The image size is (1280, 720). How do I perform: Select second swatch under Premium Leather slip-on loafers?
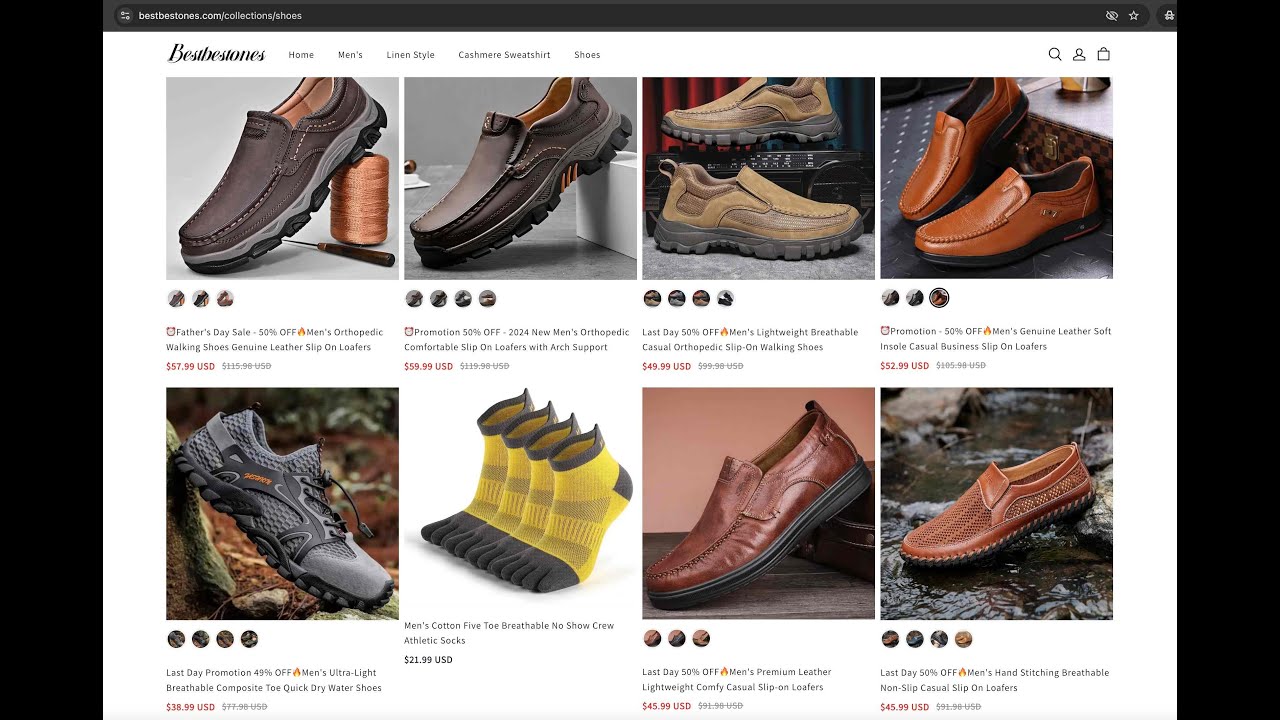tap(677, 638)
